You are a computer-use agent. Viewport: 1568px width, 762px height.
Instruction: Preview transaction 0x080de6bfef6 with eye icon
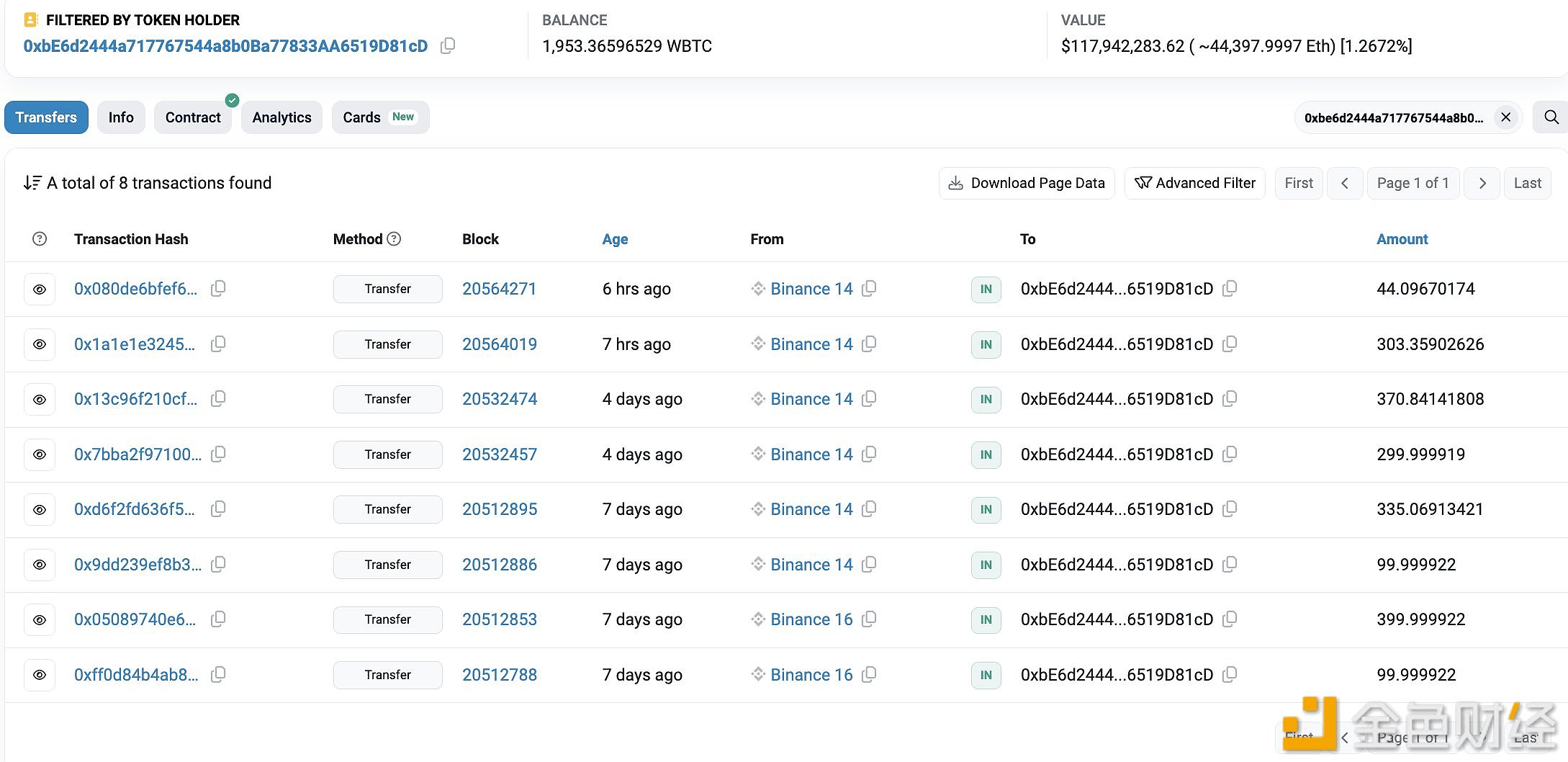coord(40,290)
